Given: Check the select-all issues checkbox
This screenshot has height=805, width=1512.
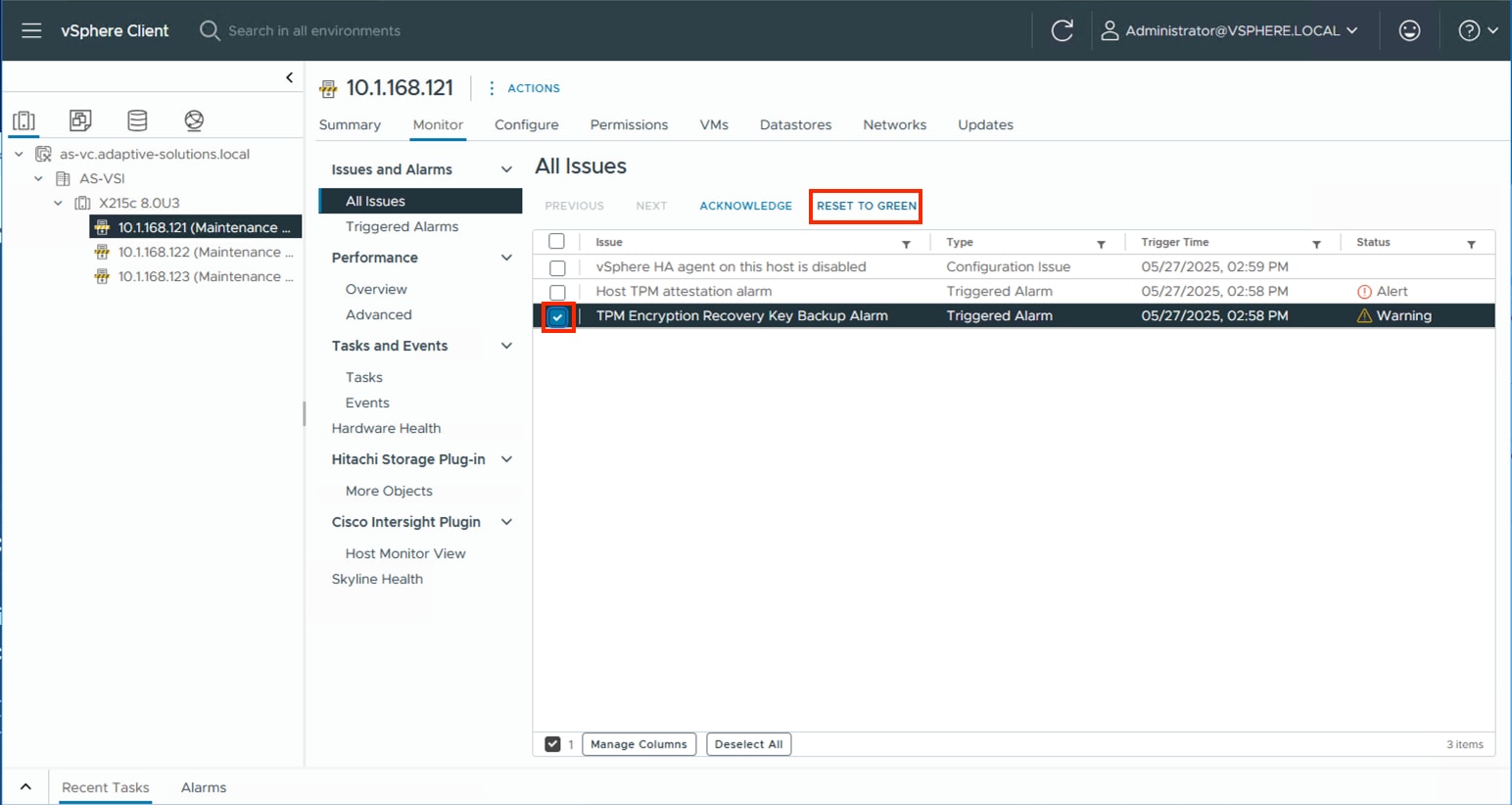Looking at the screenshot, I should (x=557, y=242).
